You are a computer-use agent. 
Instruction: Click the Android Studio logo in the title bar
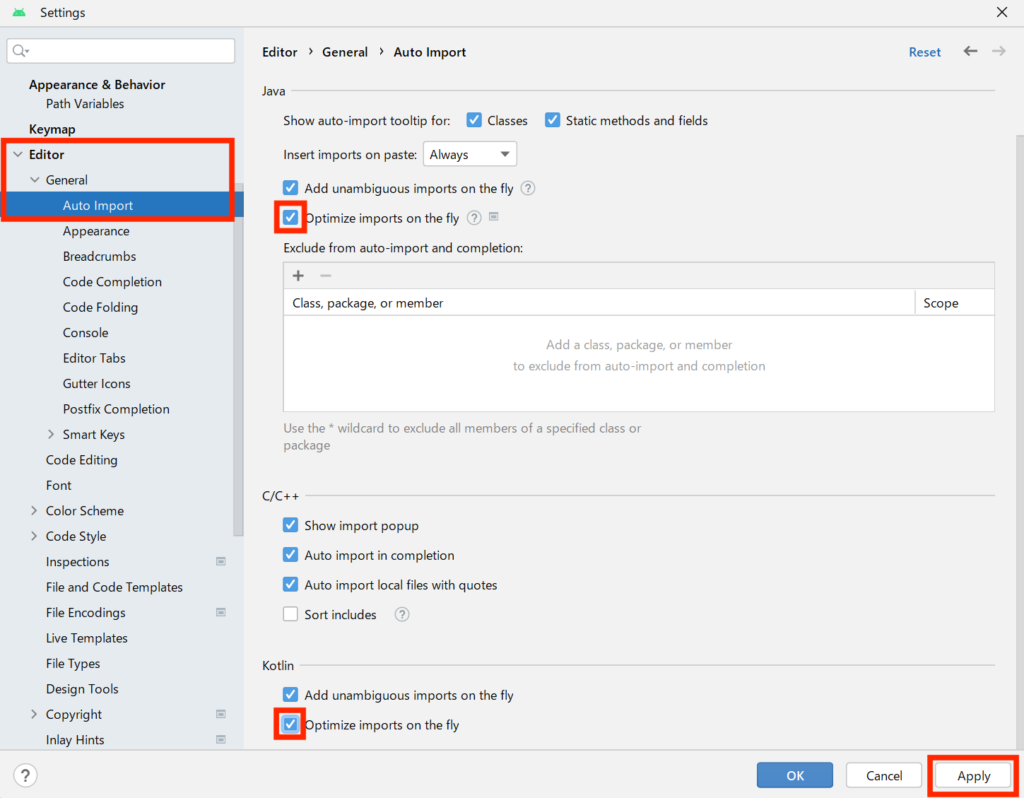[19, 12]
